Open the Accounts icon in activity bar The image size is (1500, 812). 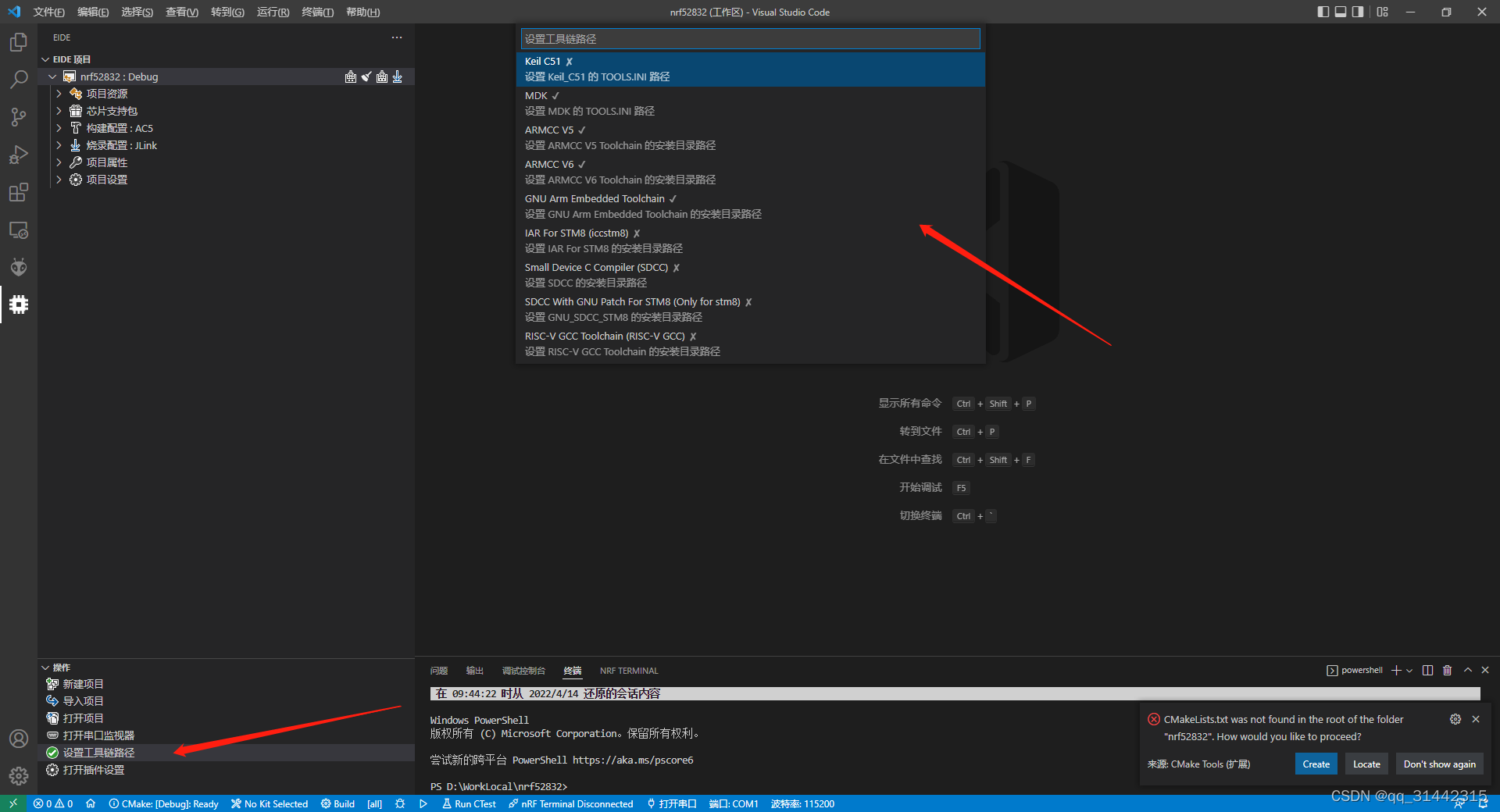(19, 739)
